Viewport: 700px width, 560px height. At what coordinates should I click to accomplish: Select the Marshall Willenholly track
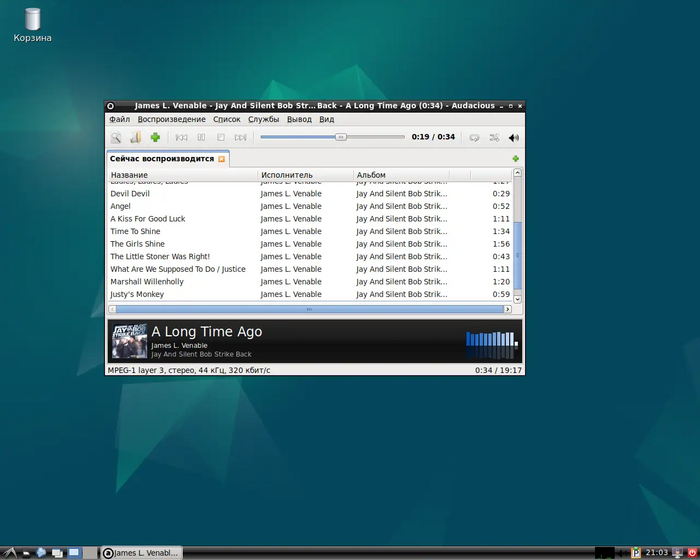coord(310,282)
